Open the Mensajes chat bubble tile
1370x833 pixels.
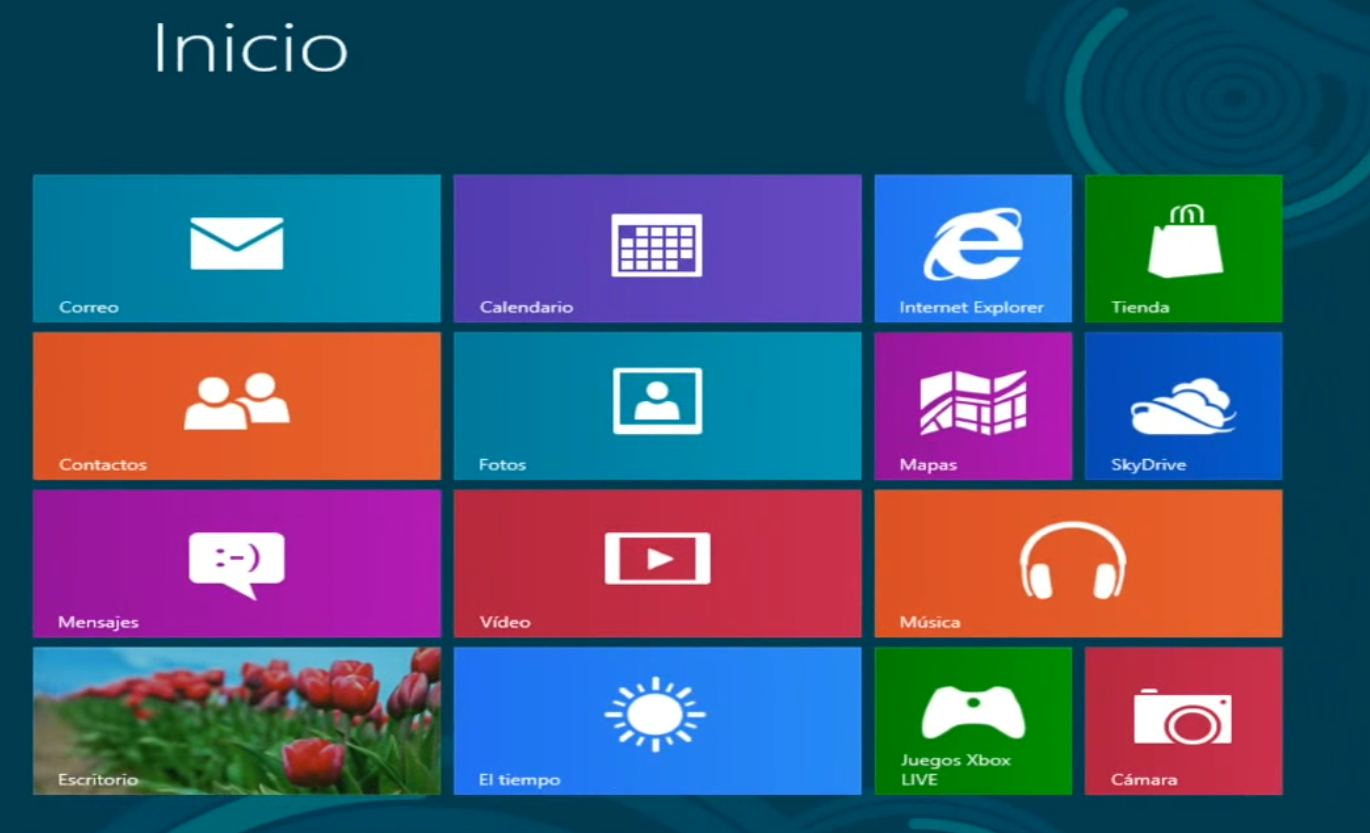237,563
